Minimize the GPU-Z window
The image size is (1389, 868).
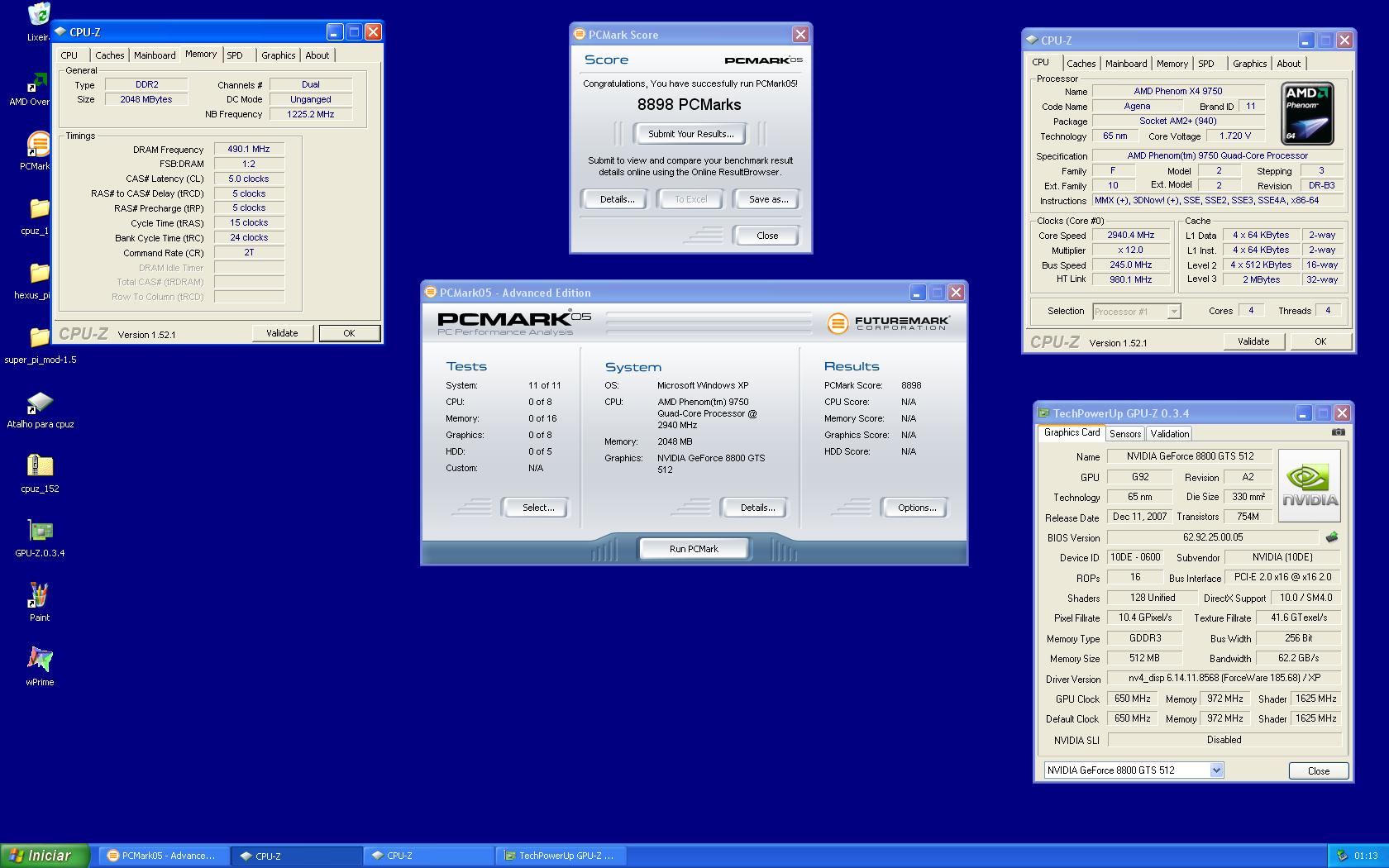coord(1304,413)
